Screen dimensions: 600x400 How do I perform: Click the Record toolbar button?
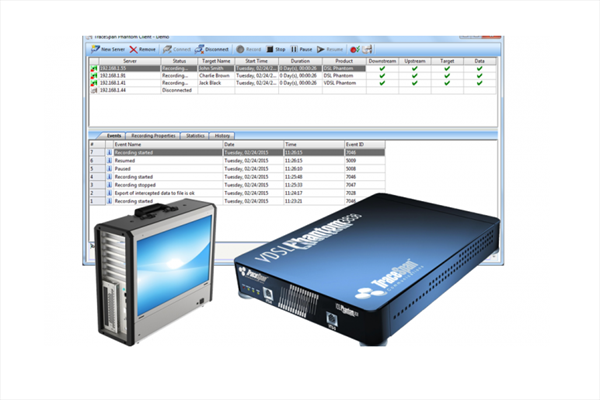coord(248,49)
